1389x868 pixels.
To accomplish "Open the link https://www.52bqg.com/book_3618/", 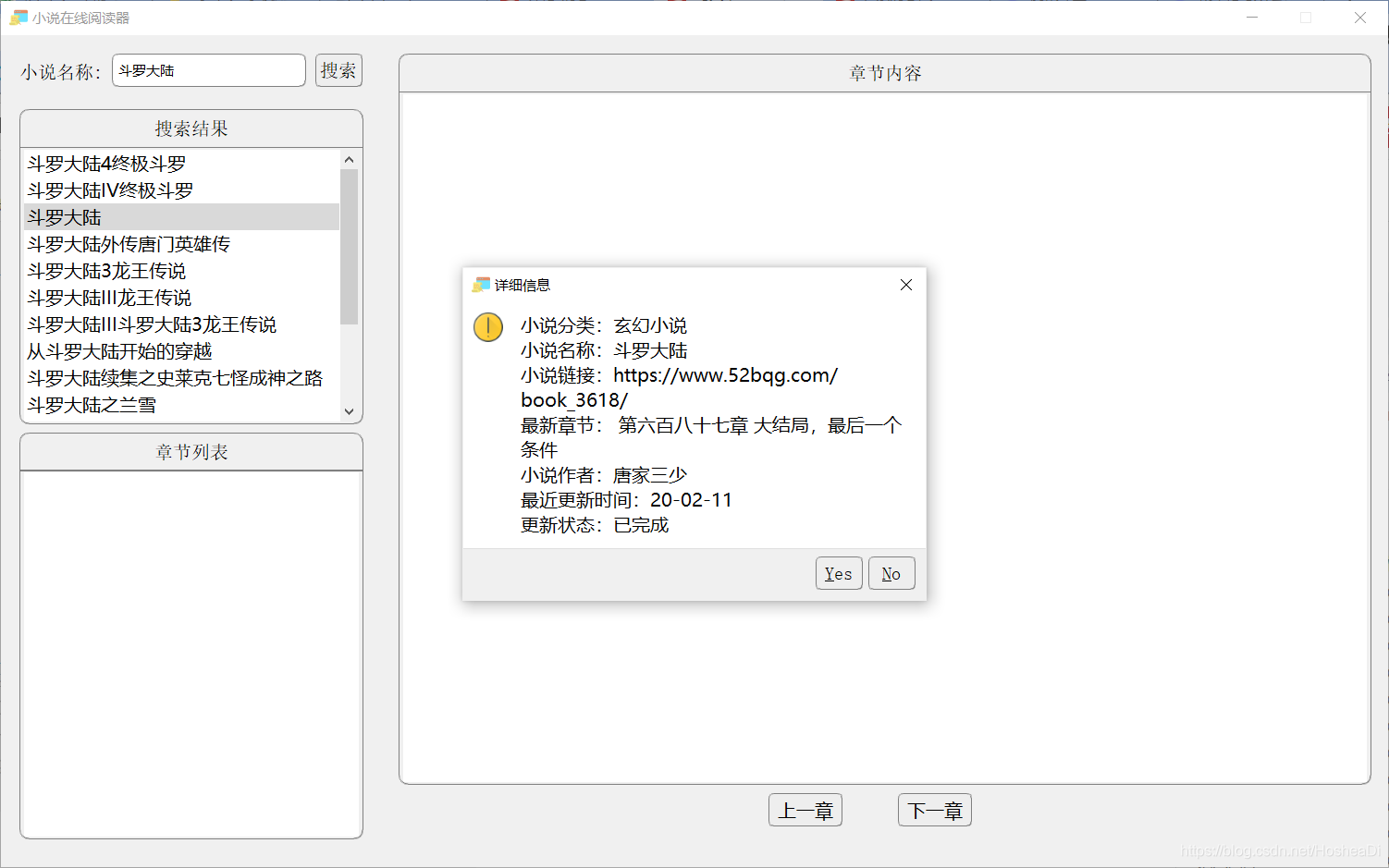I will tap(725, 375).
